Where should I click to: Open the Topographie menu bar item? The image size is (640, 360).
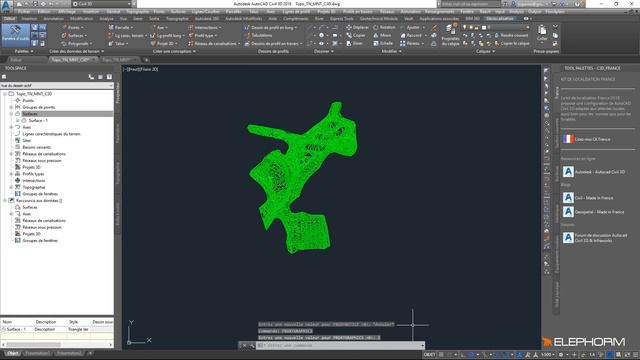[138, 12]
